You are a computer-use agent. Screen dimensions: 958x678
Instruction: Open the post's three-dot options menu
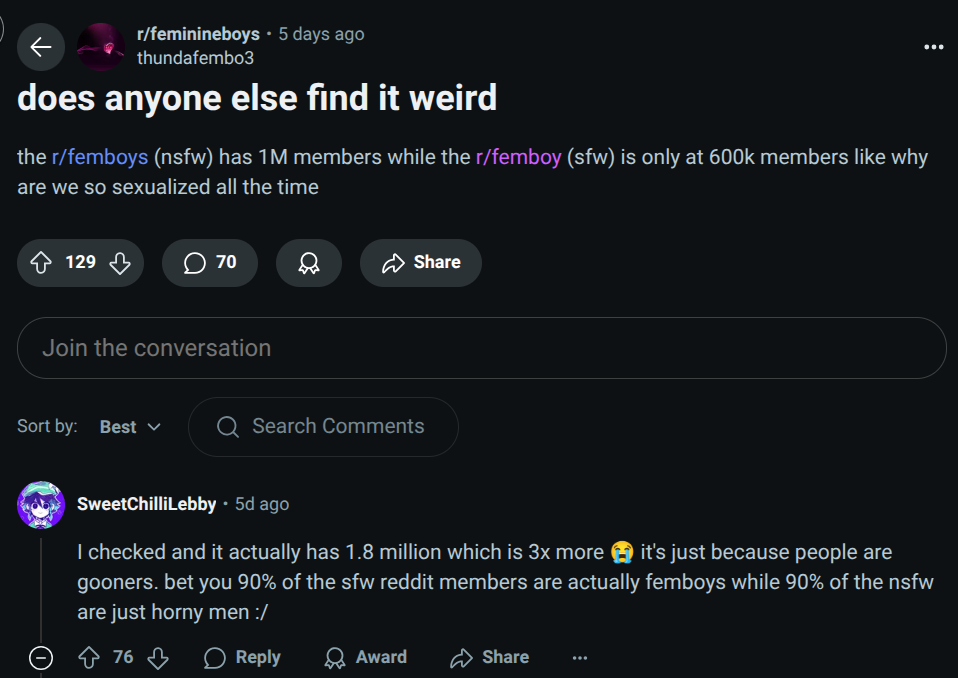point(934,47)
